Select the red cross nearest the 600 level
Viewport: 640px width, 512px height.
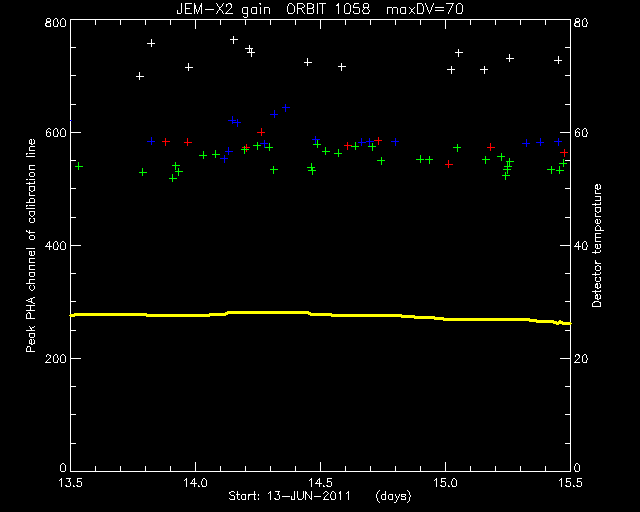(x=261, y=132)
